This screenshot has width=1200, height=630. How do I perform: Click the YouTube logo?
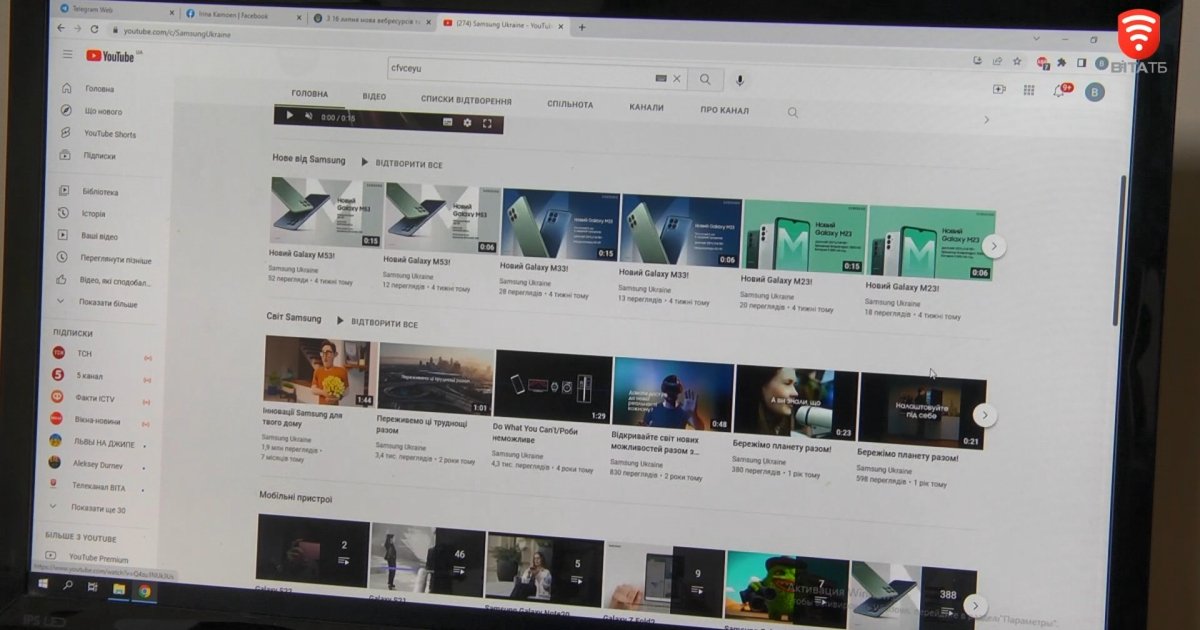point(110,56)
